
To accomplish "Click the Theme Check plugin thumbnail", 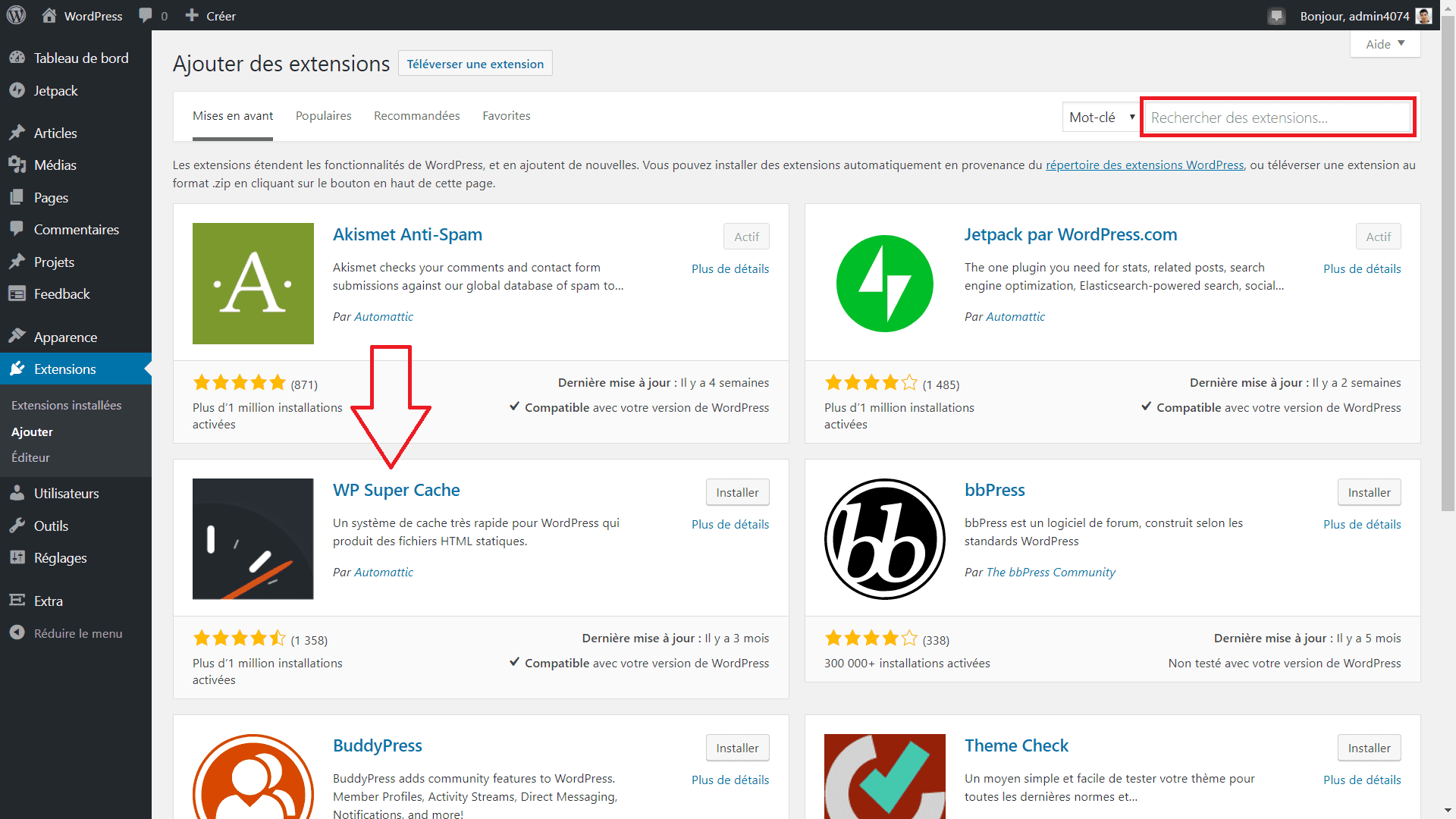I will pos(885,777).
